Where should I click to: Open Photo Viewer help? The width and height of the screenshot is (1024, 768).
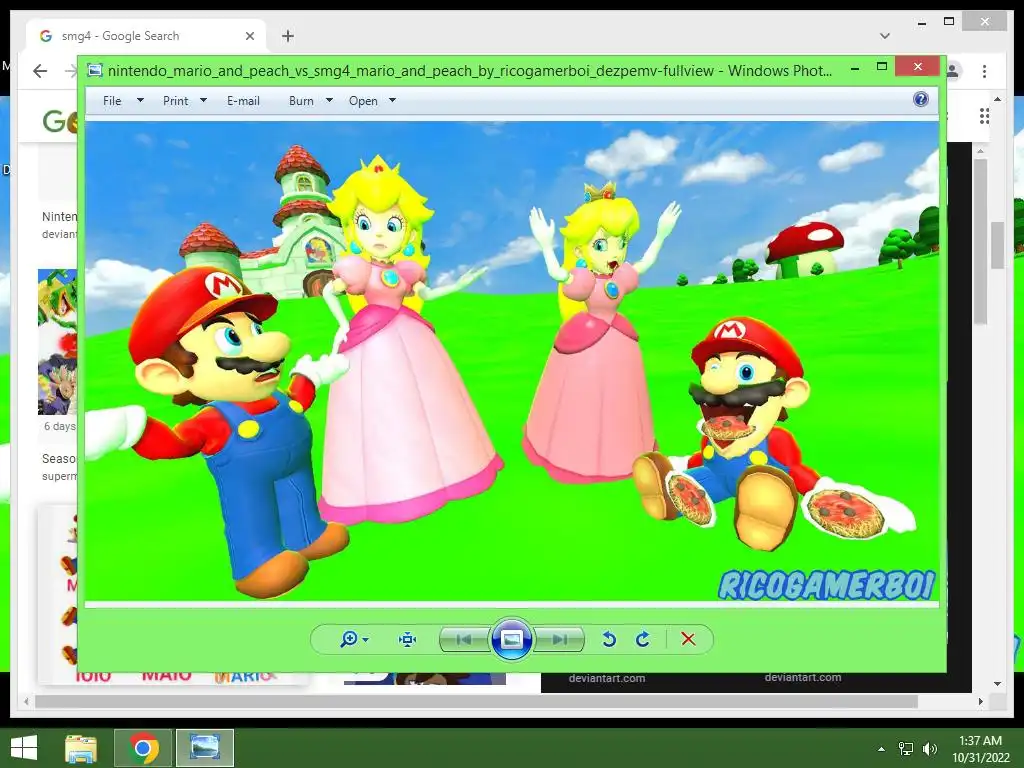pos(921,99)
